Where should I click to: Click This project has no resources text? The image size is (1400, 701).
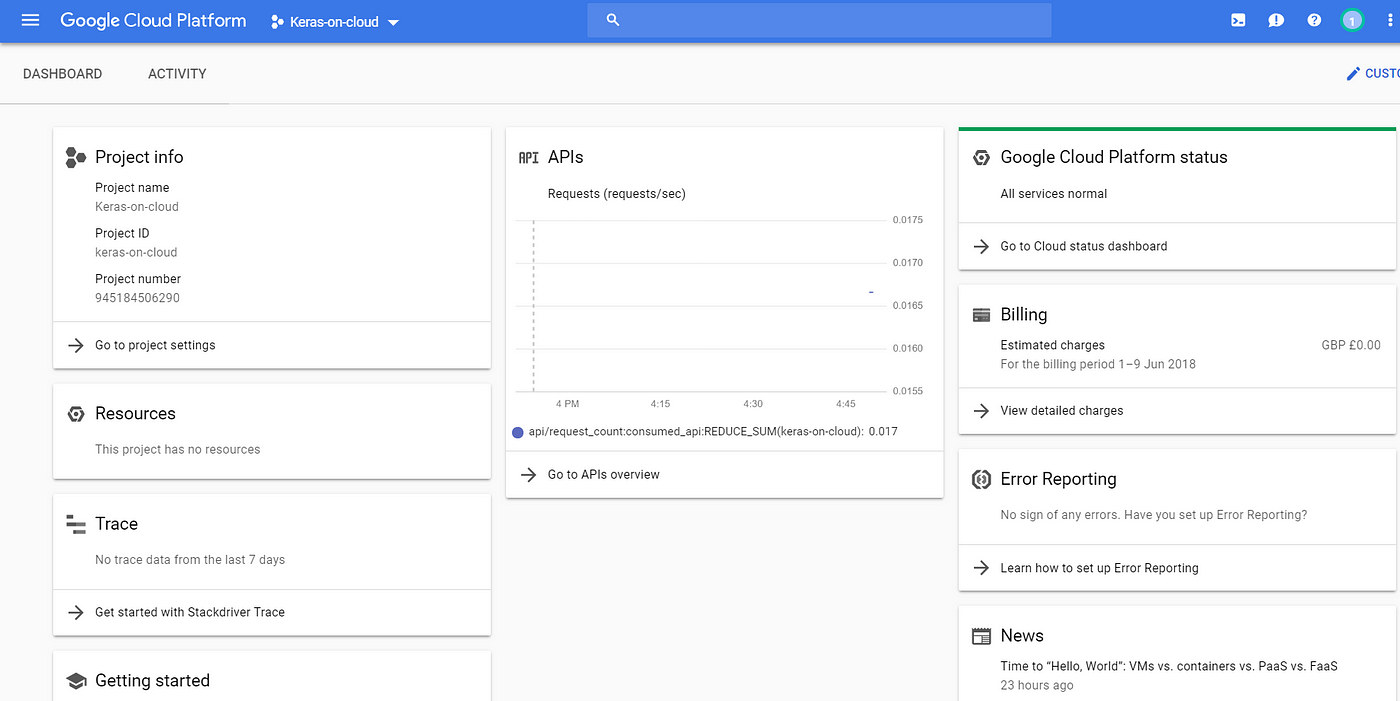178,449
